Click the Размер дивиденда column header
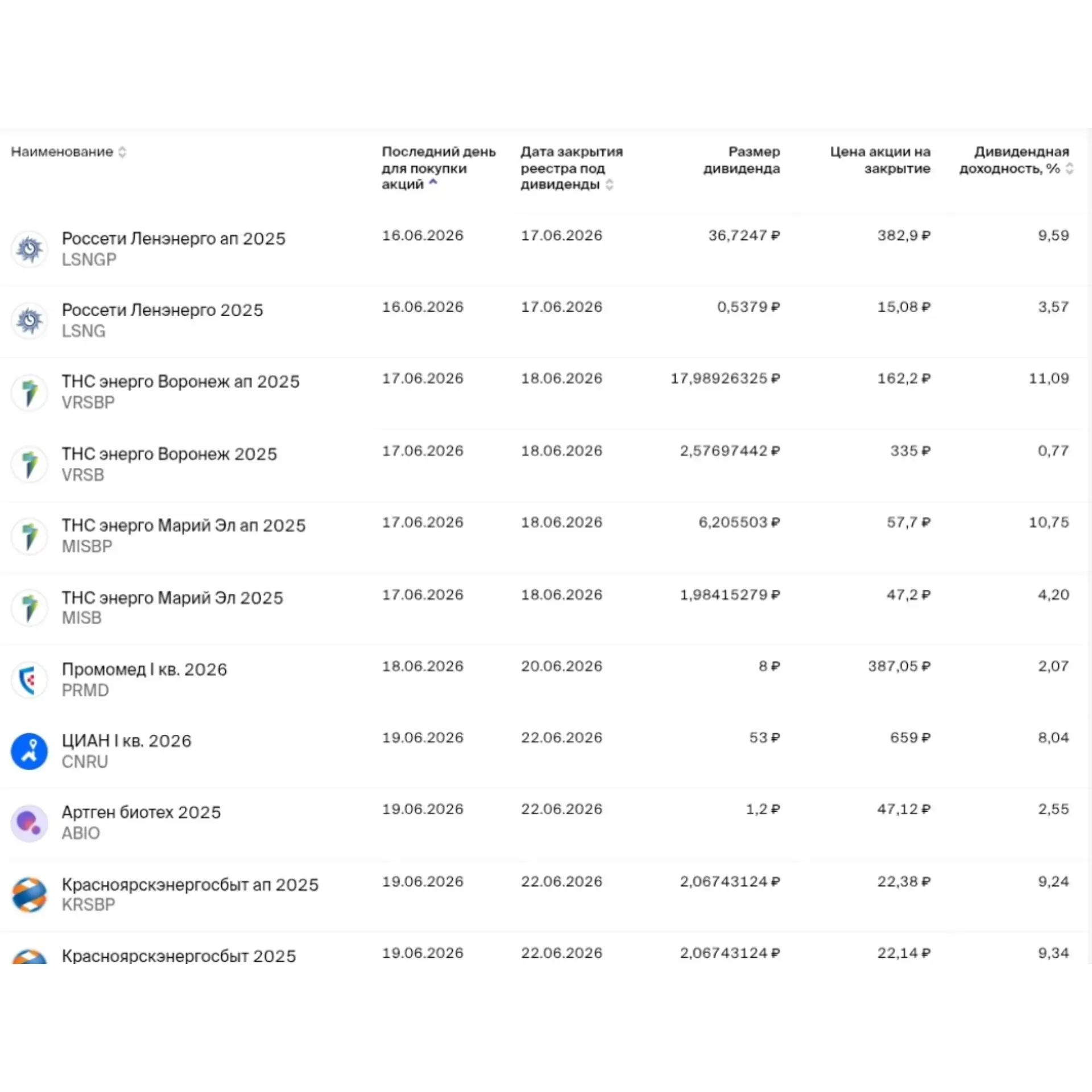This screenshot has height=1092, width=1092. 742,160
